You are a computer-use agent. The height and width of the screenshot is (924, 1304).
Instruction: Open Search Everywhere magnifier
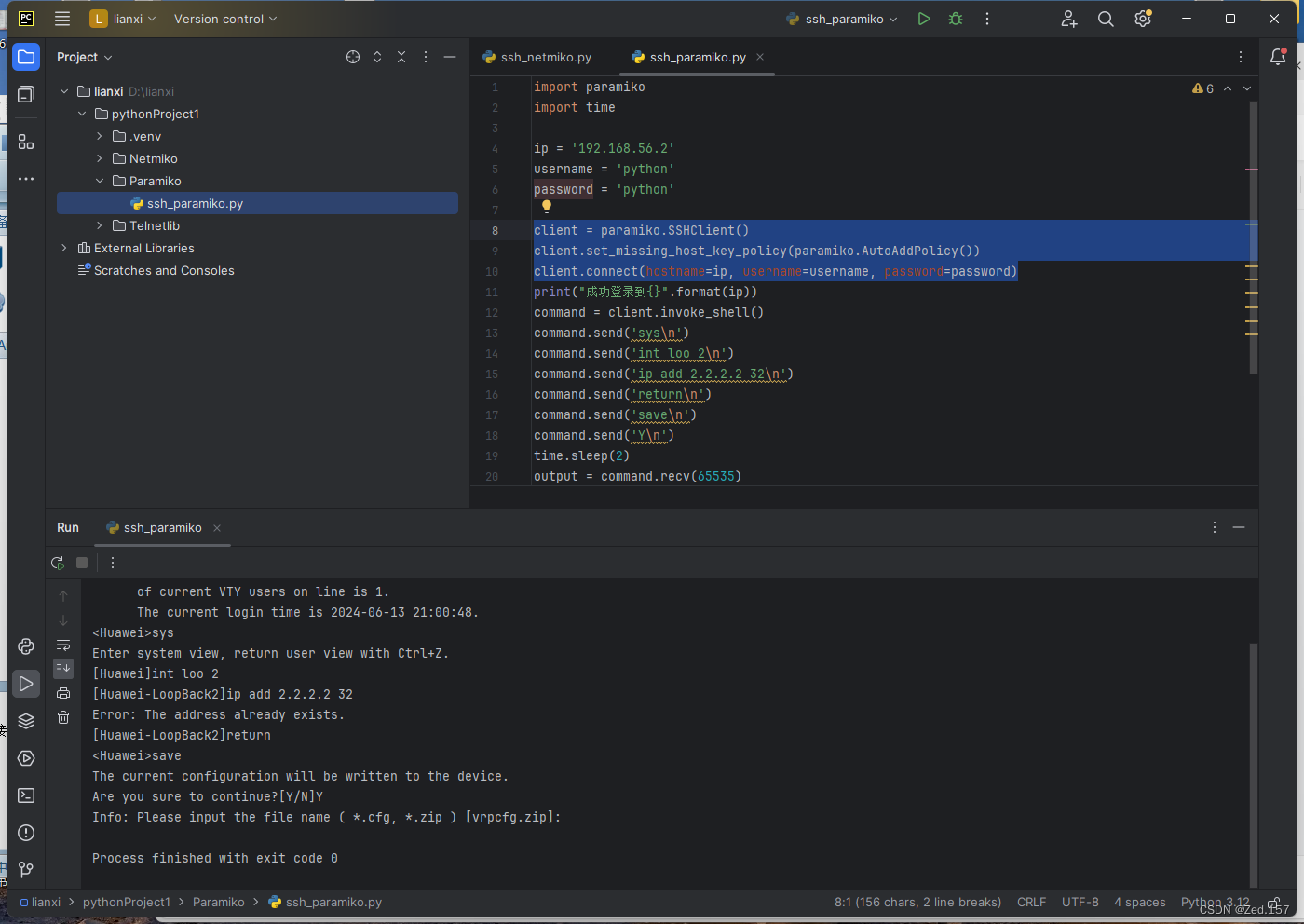(x=1105, y=18)
